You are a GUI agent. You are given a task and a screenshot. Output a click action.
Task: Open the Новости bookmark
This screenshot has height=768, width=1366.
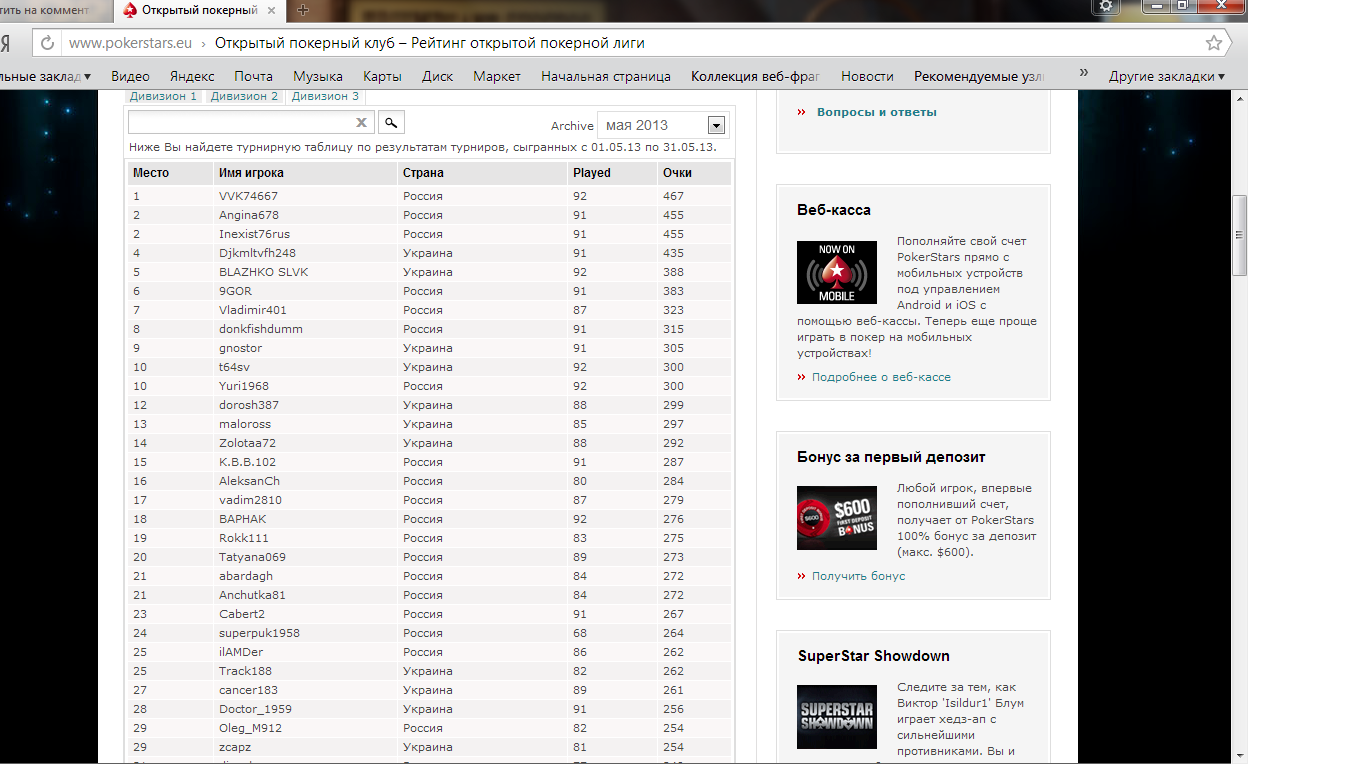tap(867, 76)
